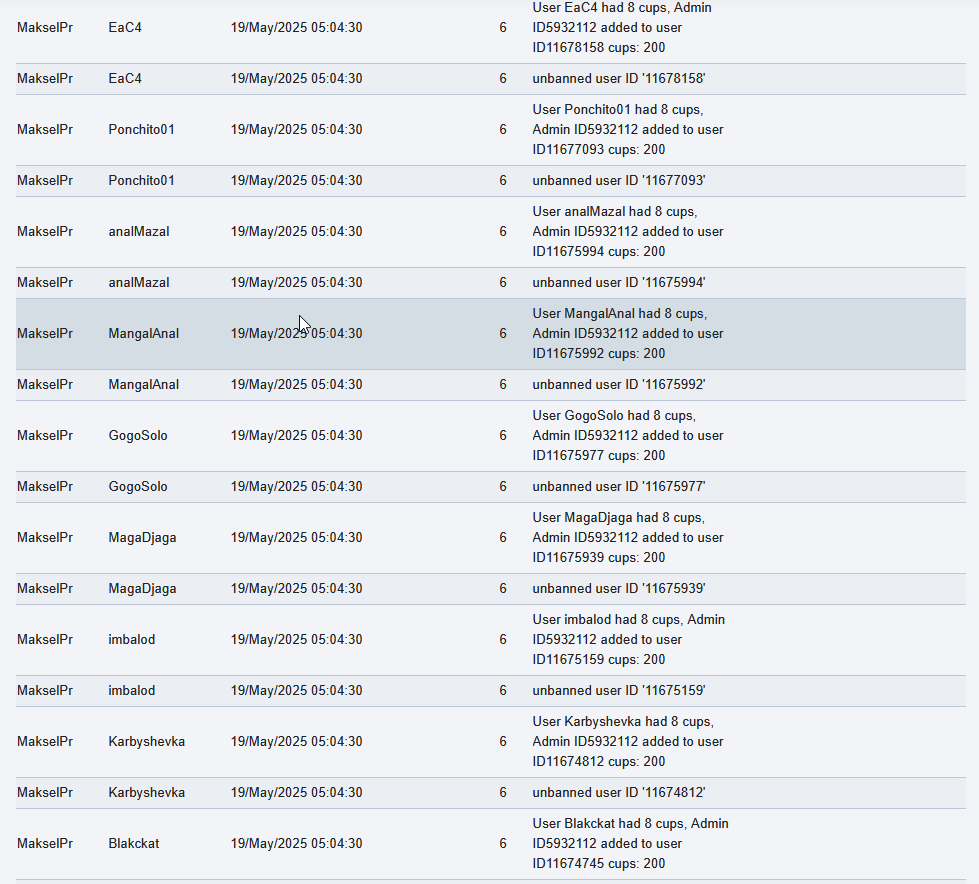Select the 'unbanned user ID 11677093' message
Image resolution: width=979 pixels, height=884 pixels.
click(x=619, y=180)
